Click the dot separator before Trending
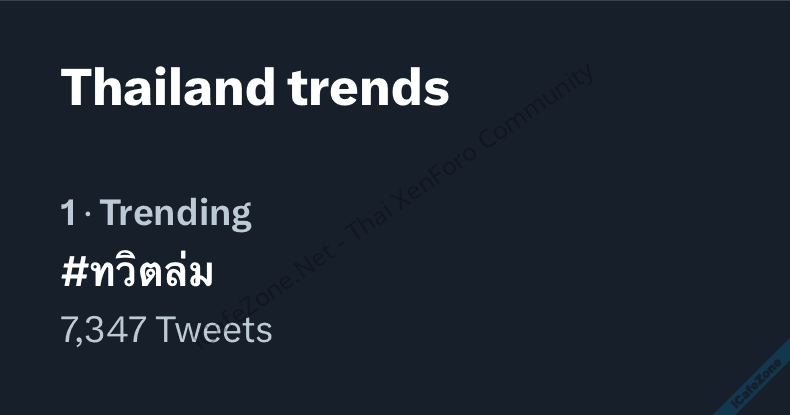790x415 pixels. point(87,214)
